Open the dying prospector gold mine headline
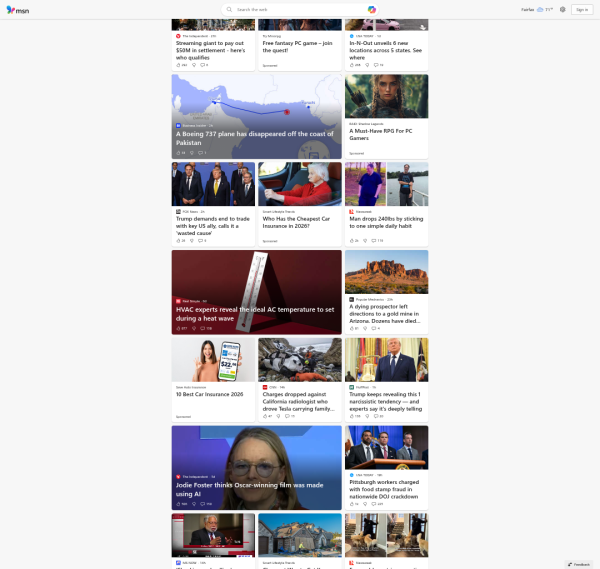Viewport: 600px width, 569px height. (x=385, y=314)
